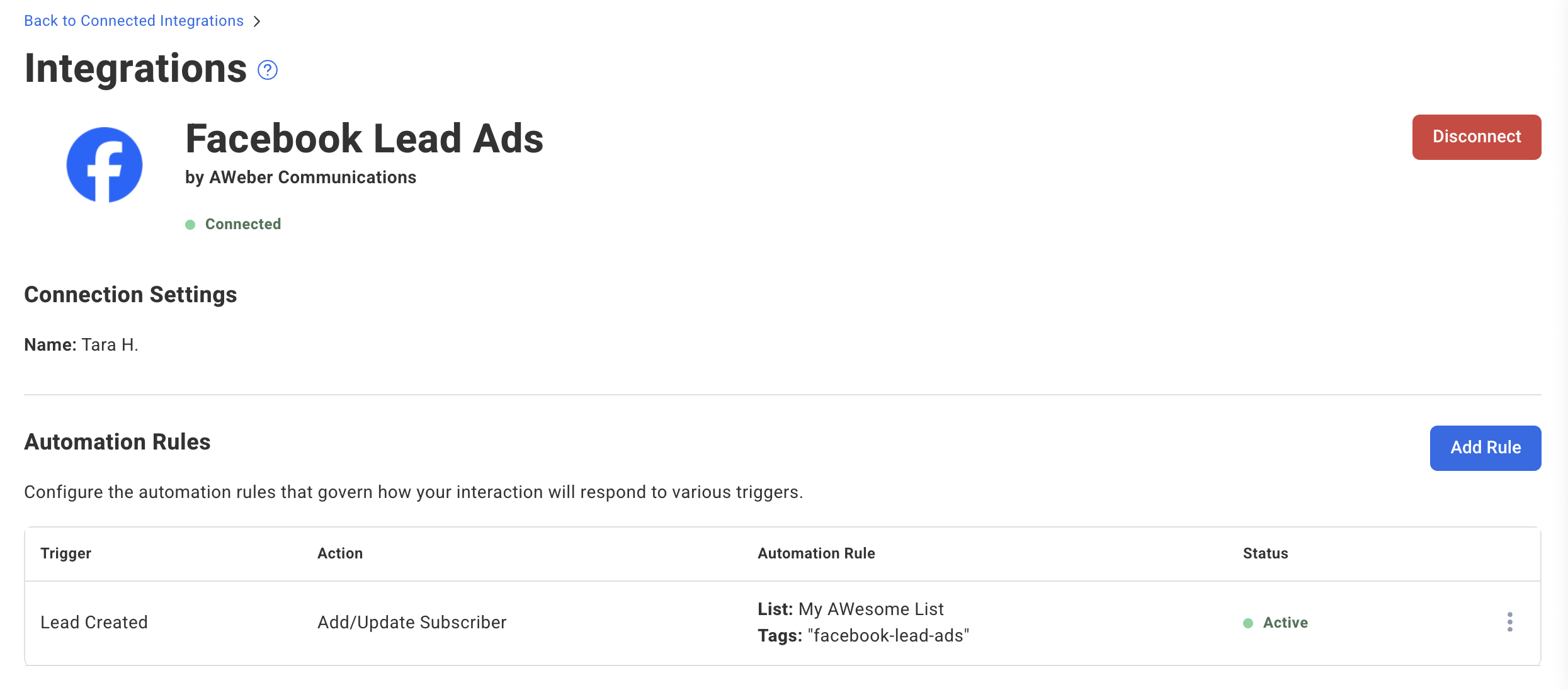Click the Action column header
Image resolution: width=1568 pixels, height=690 pixels.
pos(340,553)
